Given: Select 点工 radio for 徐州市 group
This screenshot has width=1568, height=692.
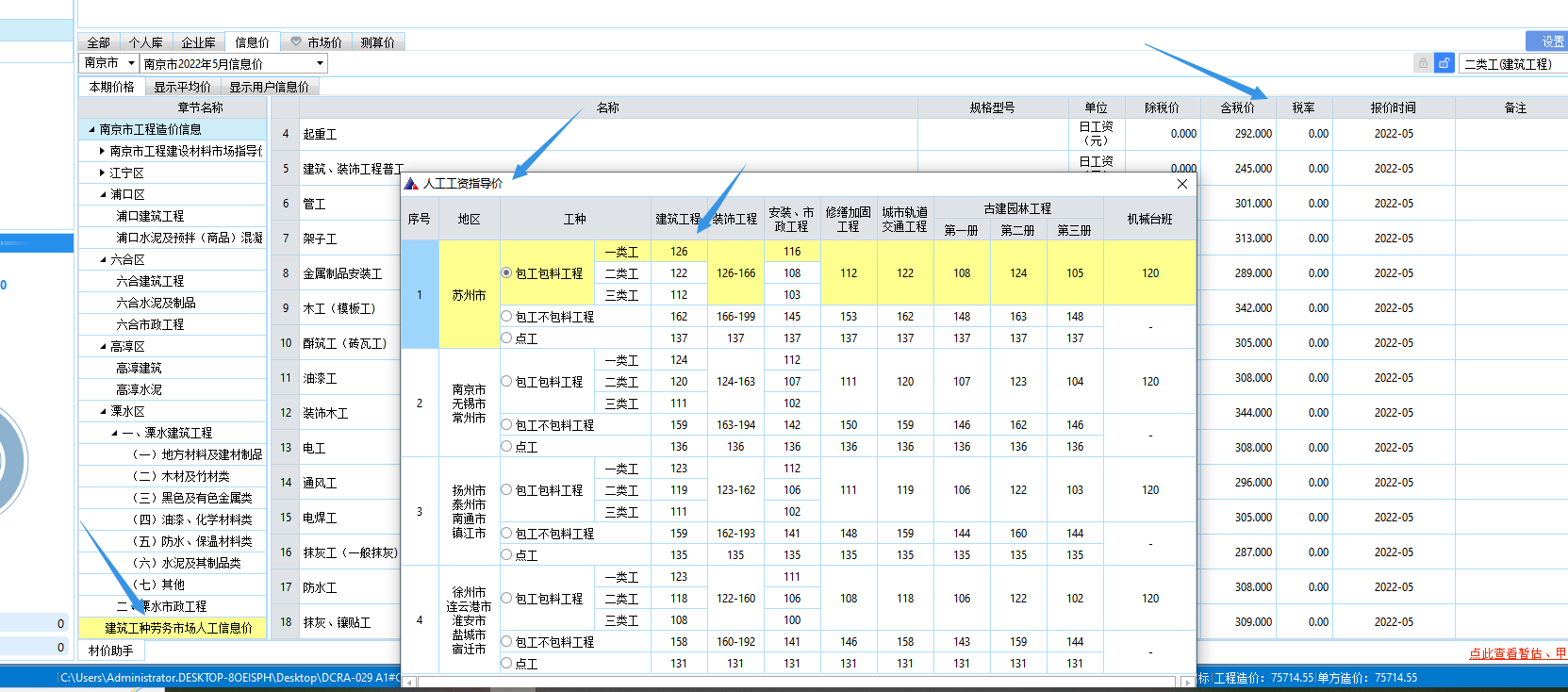Looking at the screenshot, I should pyautogui.click(x=506, y=663).
